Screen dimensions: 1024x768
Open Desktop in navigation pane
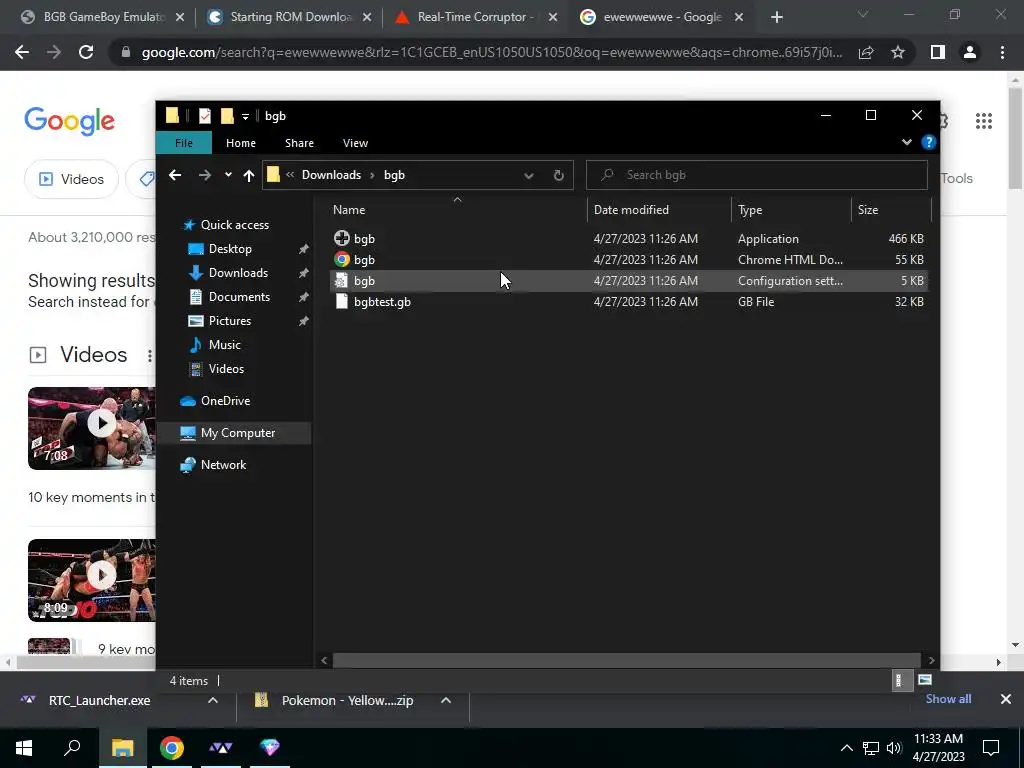230,249
